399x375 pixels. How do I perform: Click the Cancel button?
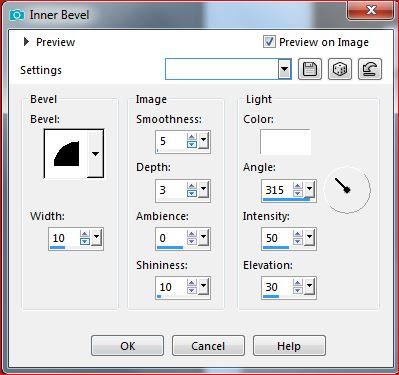pos(208,346)
